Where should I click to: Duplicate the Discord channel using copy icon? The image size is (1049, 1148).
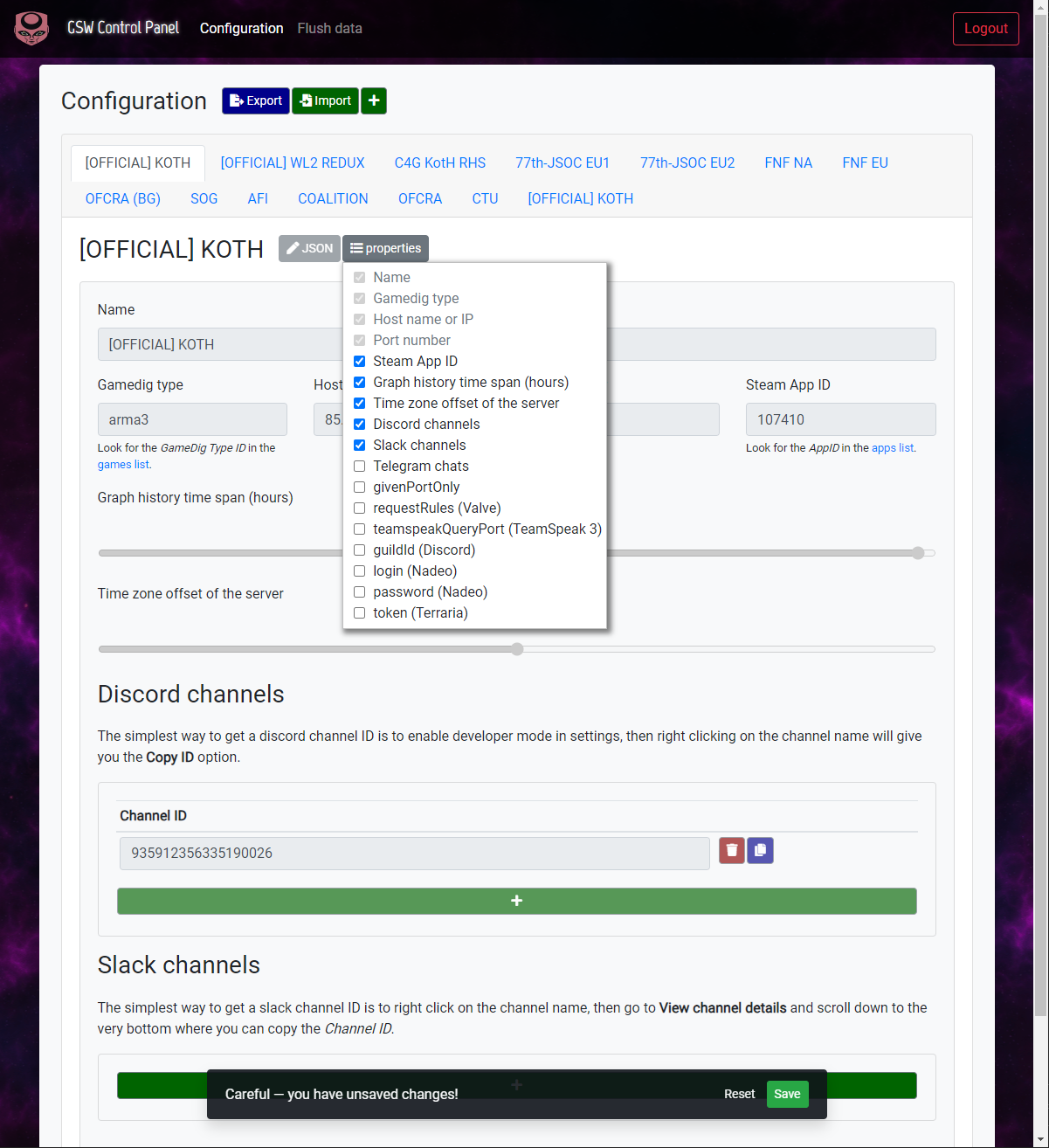[760, 850]
